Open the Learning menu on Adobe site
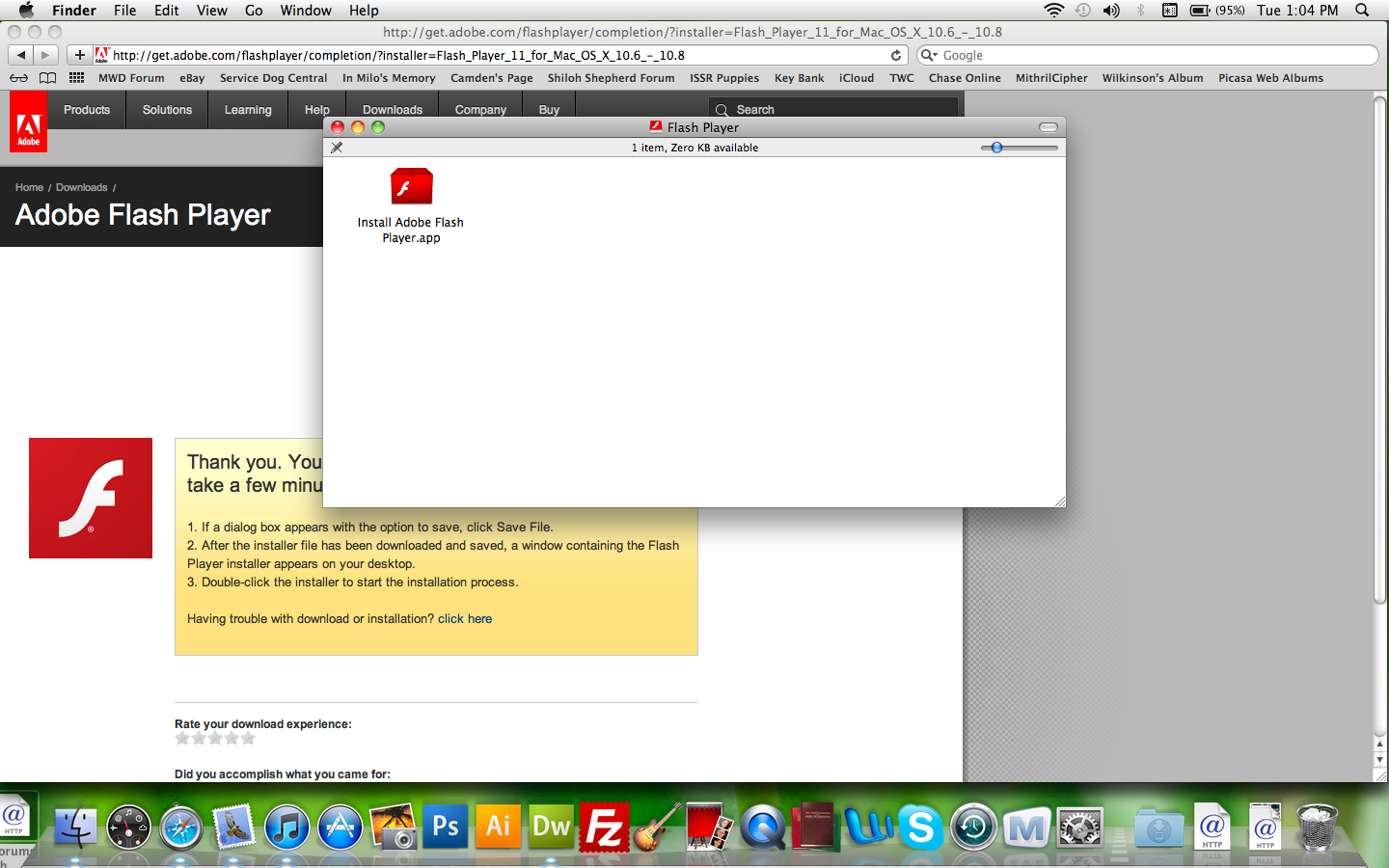1389x868 pixels. [x=248, y=110]
